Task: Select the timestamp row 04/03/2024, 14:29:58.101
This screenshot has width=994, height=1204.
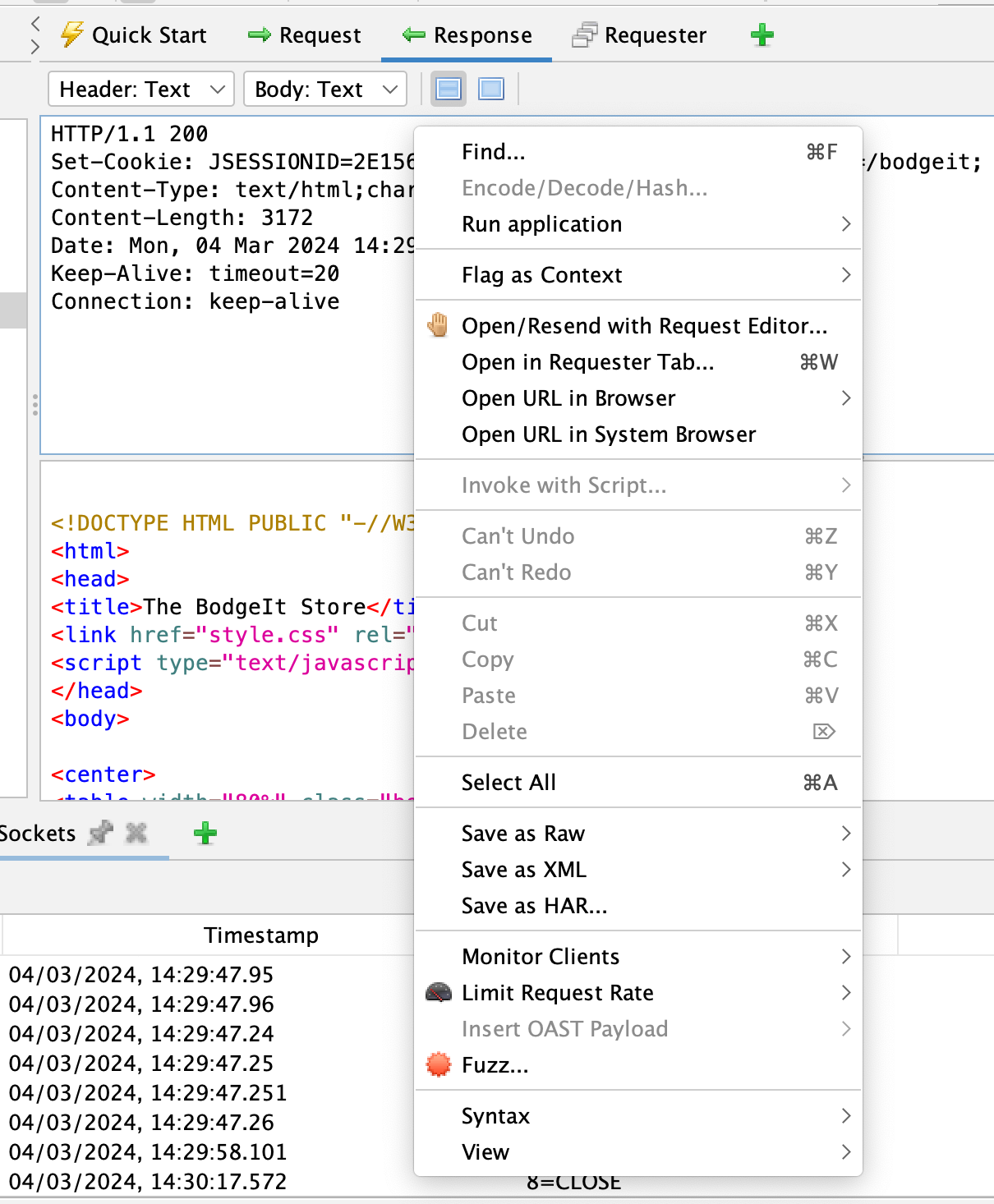Action: [144, 1151]
